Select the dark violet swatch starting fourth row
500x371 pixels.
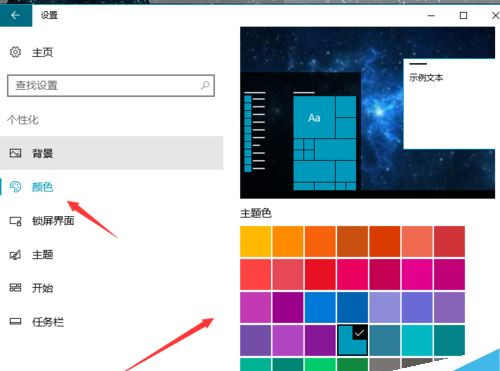click(255, 340)
